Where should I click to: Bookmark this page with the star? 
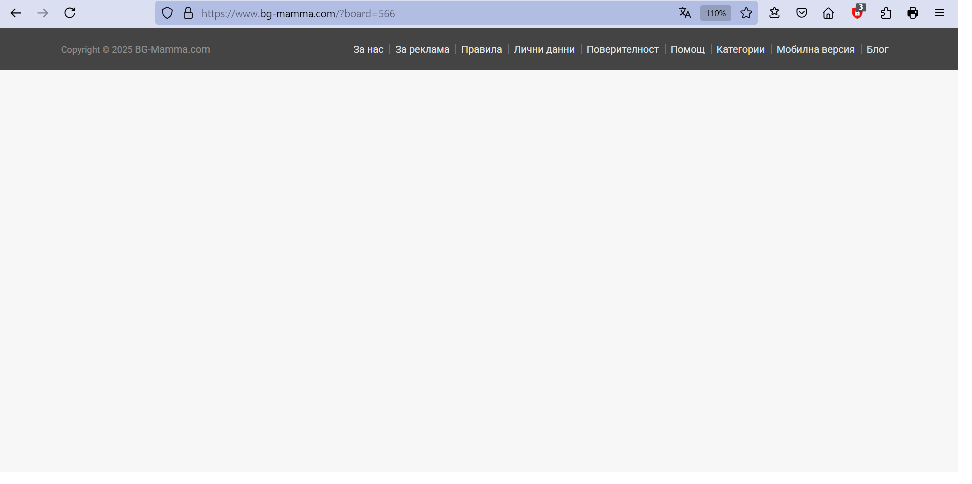pyautogui.click(x=746, y=13)
